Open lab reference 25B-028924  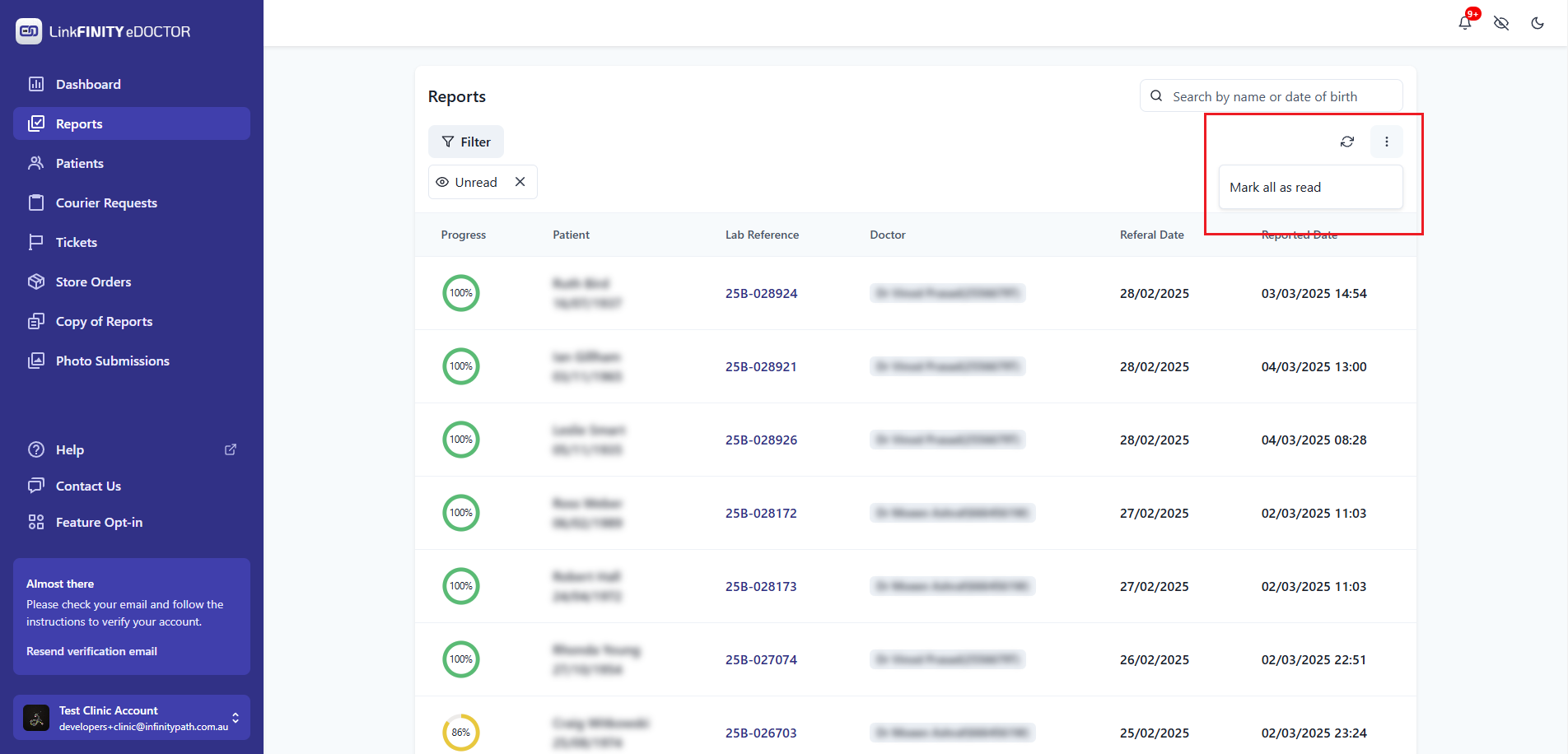tap(761, 293)
